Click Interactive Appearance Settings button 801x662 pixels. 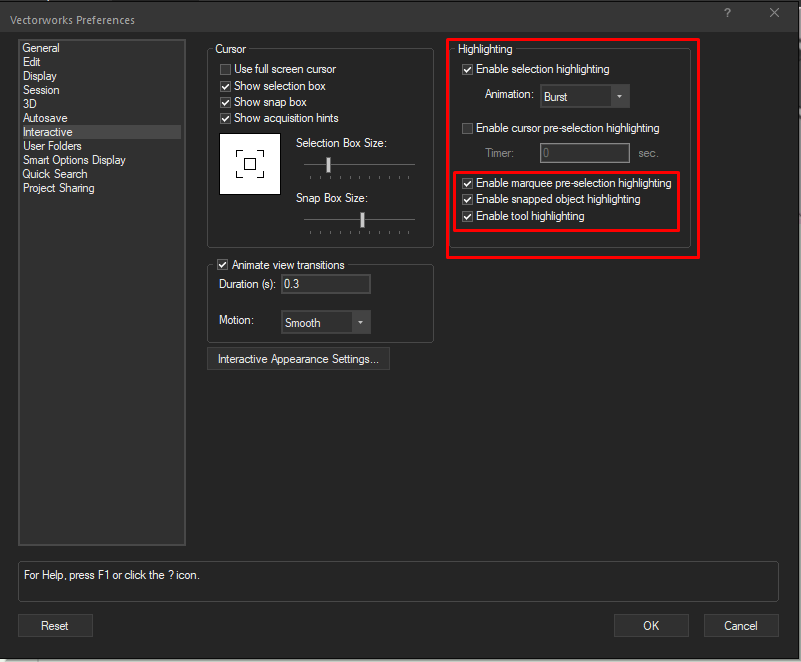(298, 359)
